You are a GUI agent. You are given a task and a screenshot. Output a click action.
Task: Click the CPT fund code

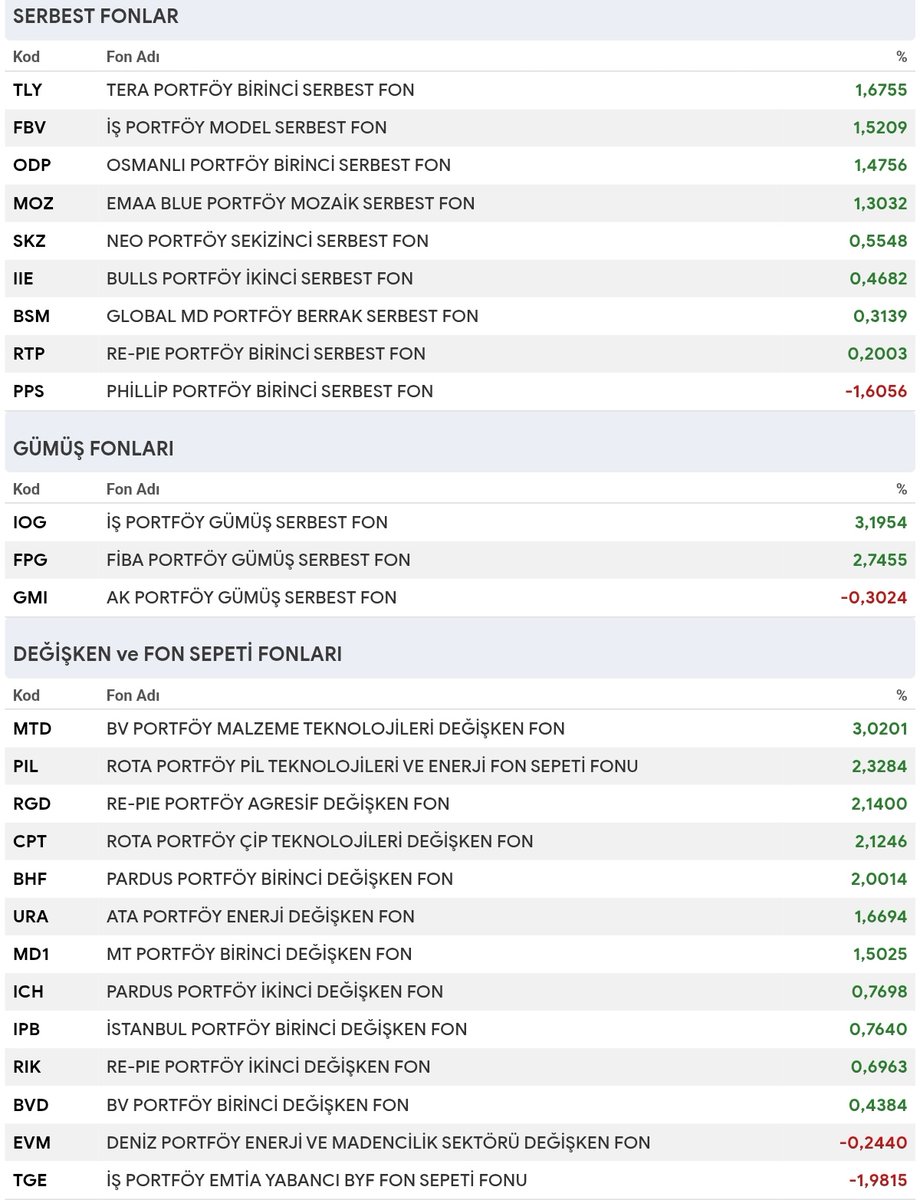tap(30, 842)
